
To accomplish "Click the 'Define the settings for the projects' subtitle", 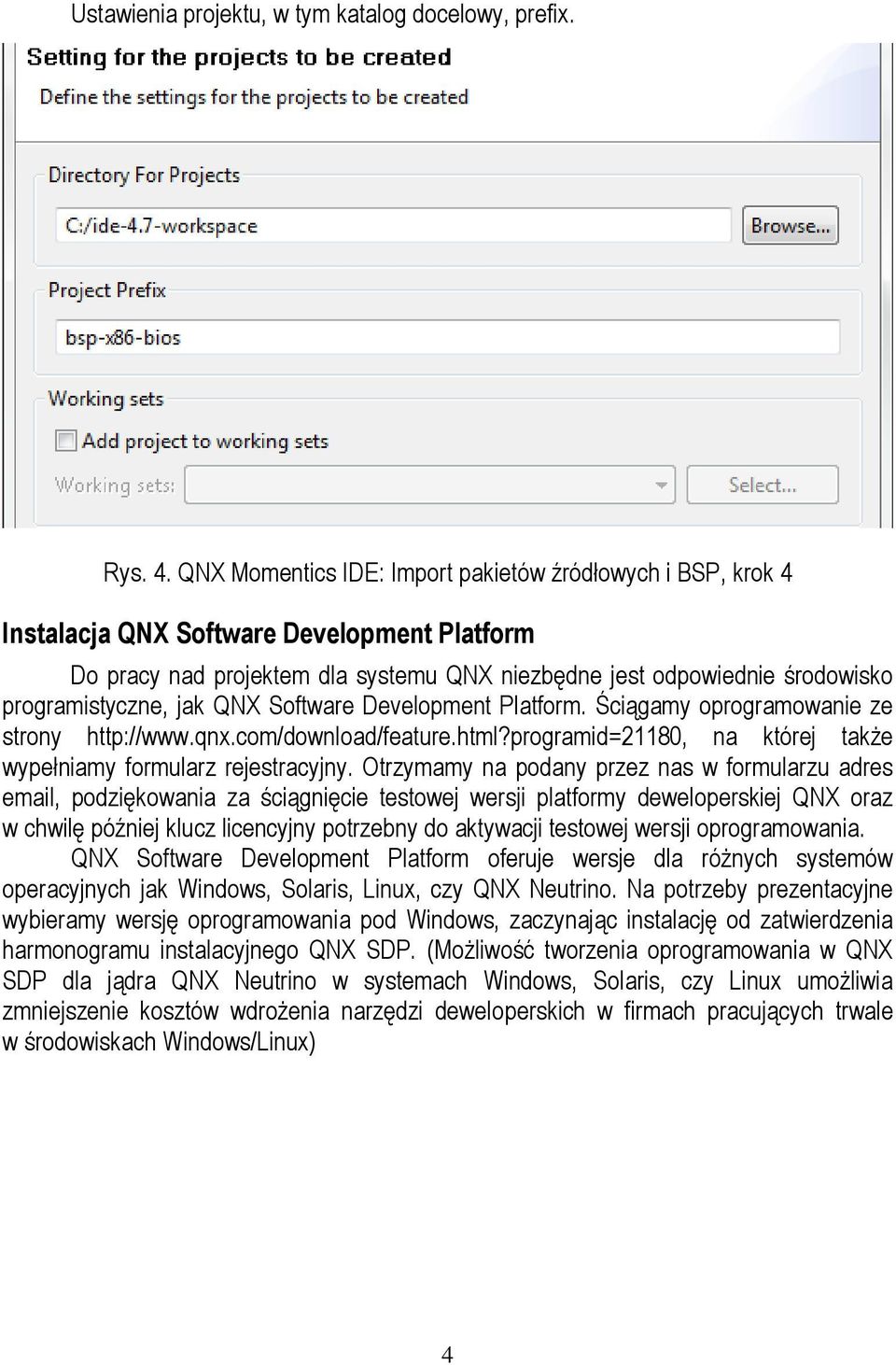I will point(254,97).
